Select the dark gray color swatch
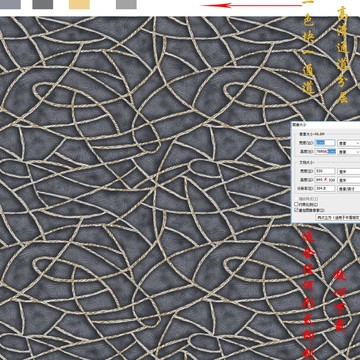360x360 pixels. point(43,4)
